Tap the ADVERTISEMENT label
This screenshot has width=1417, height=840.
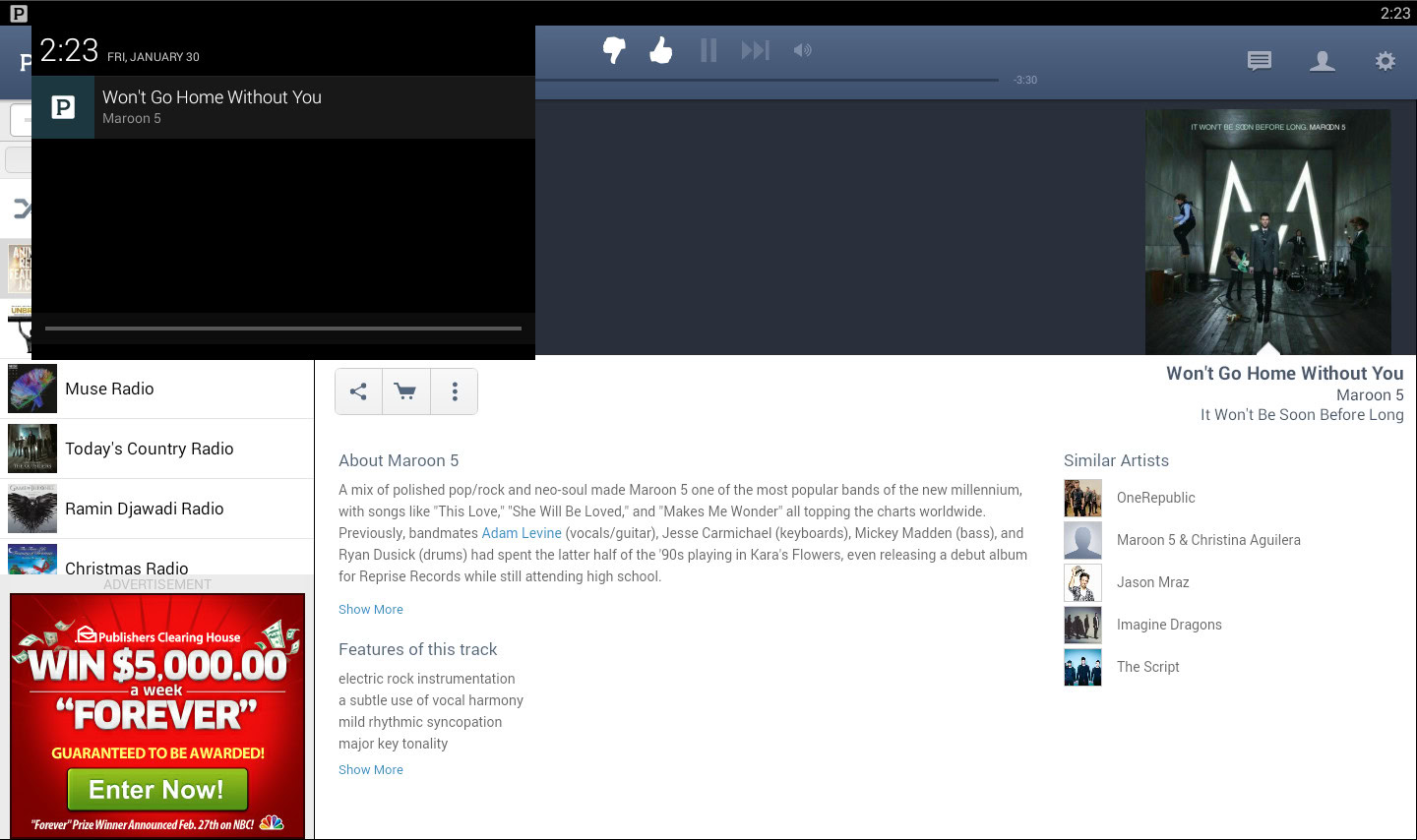[157, 584]
